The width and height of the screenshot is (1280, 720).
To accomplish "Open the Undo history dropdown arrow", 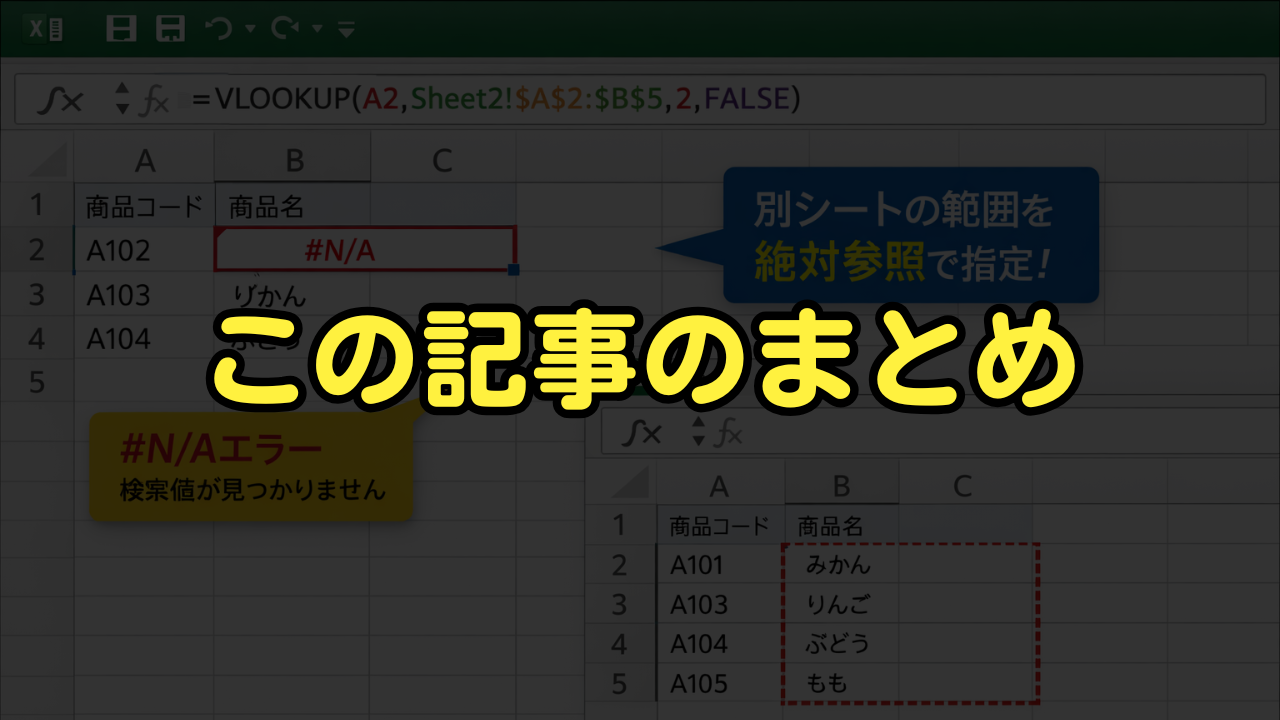I will point(250,30).
